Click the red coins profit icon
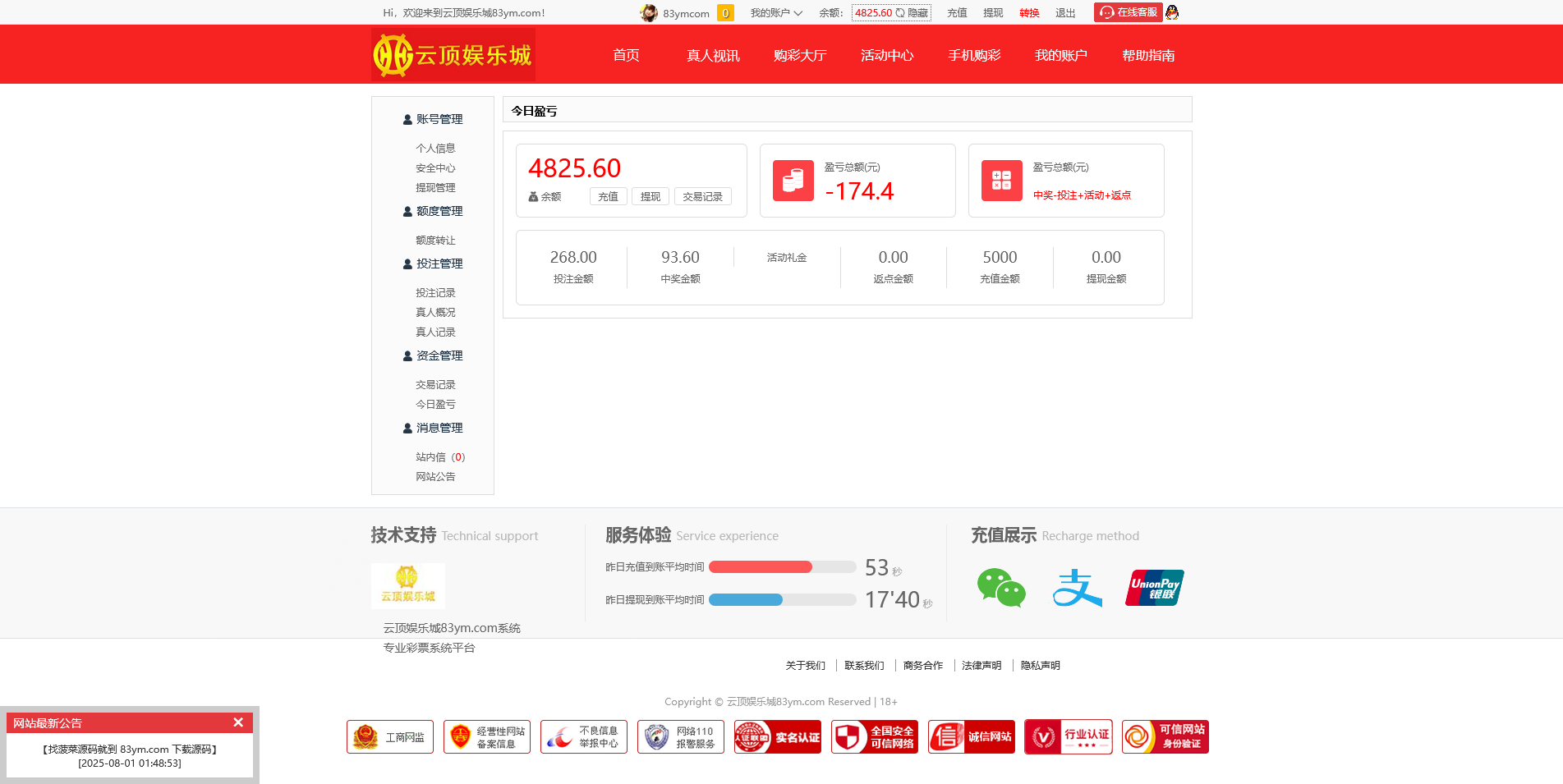The width and height of the screenshot is (1563, 784). tap(793, 181)
